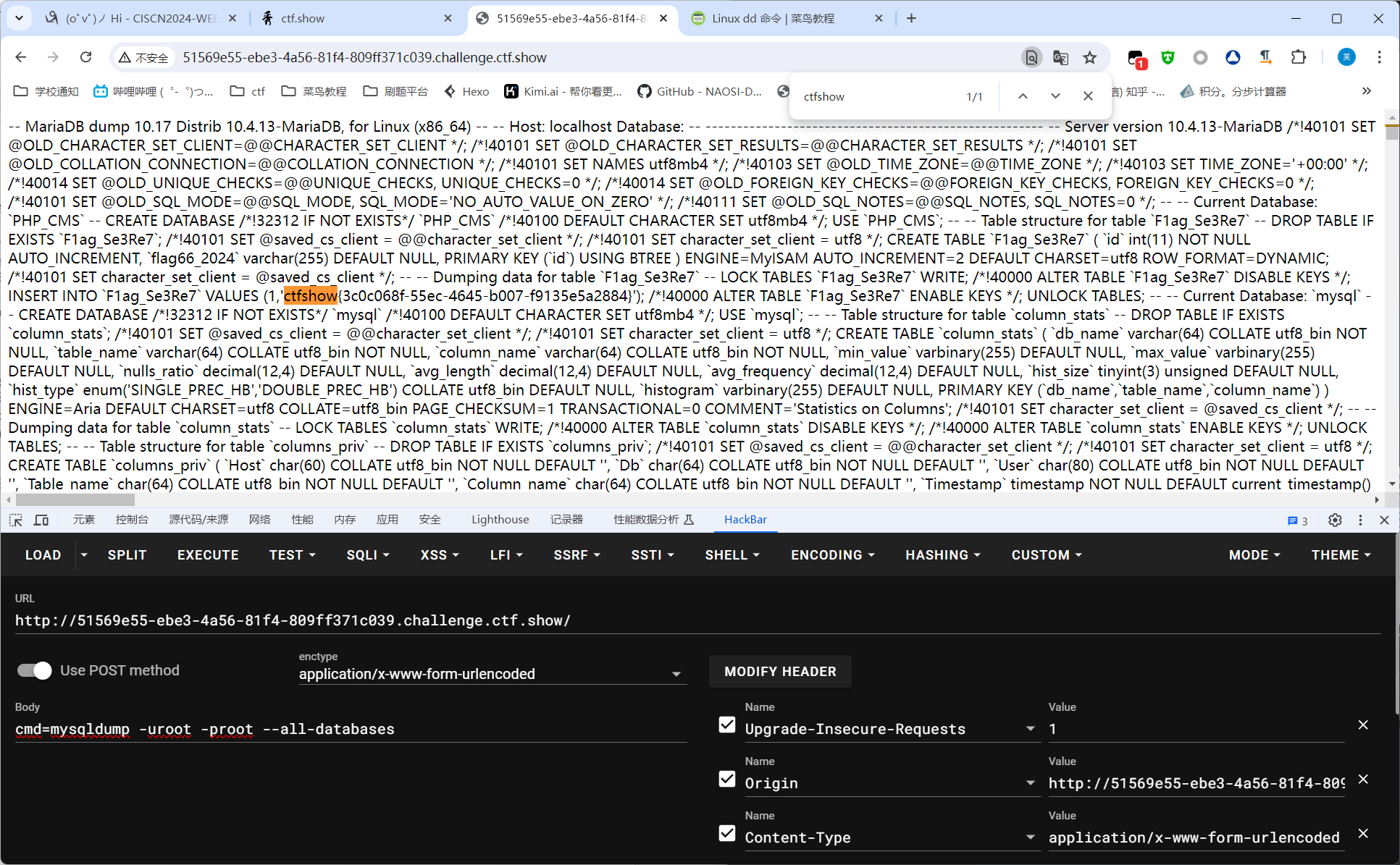
Task: Close the find-in-page bar
Action: point(1087,96)
